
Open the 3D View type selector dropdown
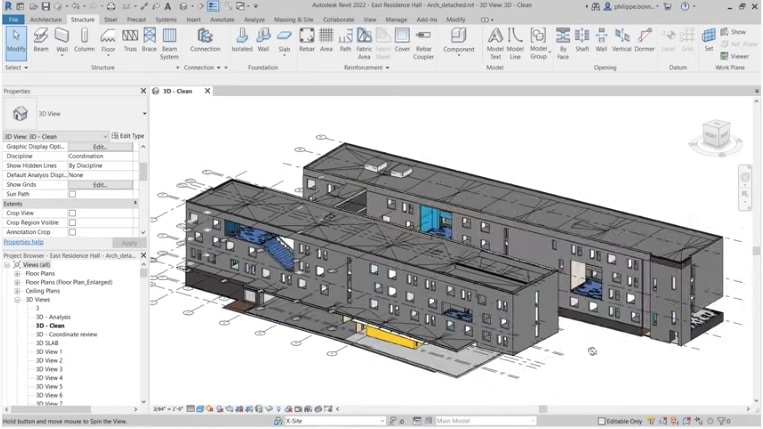(144, 114)
